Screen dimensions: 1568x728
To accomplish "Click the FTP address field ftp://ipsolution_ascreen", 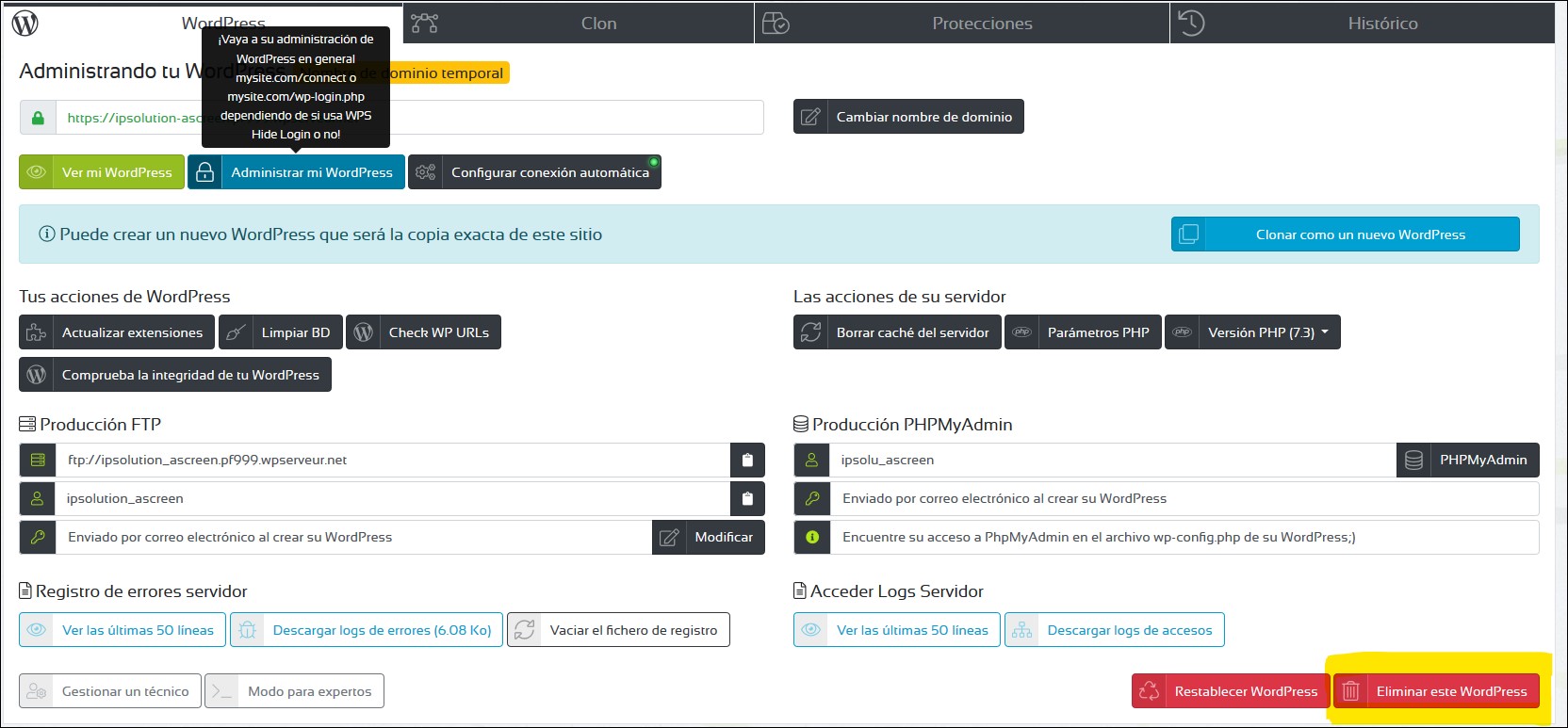I will tap(392, 460).
